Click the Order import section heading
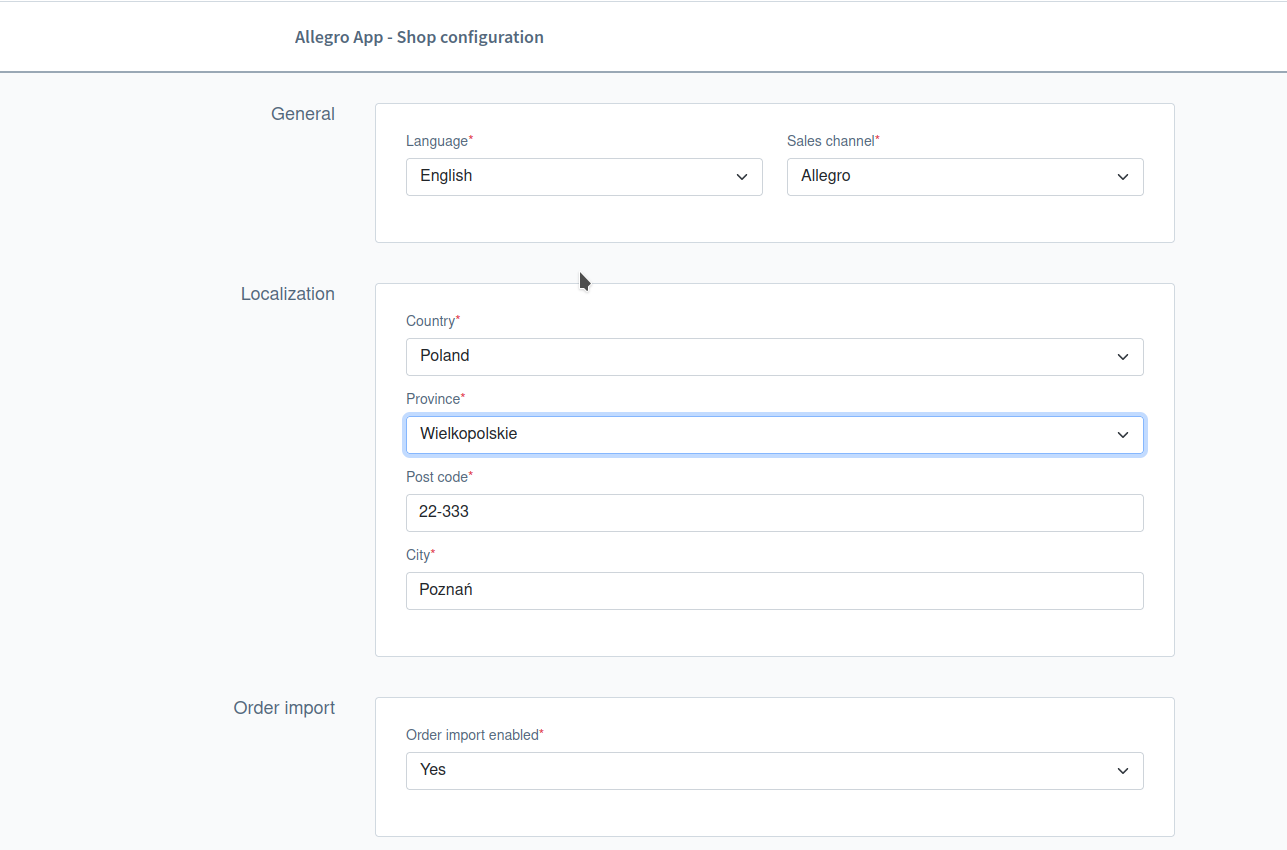The image size is (1287, 850). 284,708
